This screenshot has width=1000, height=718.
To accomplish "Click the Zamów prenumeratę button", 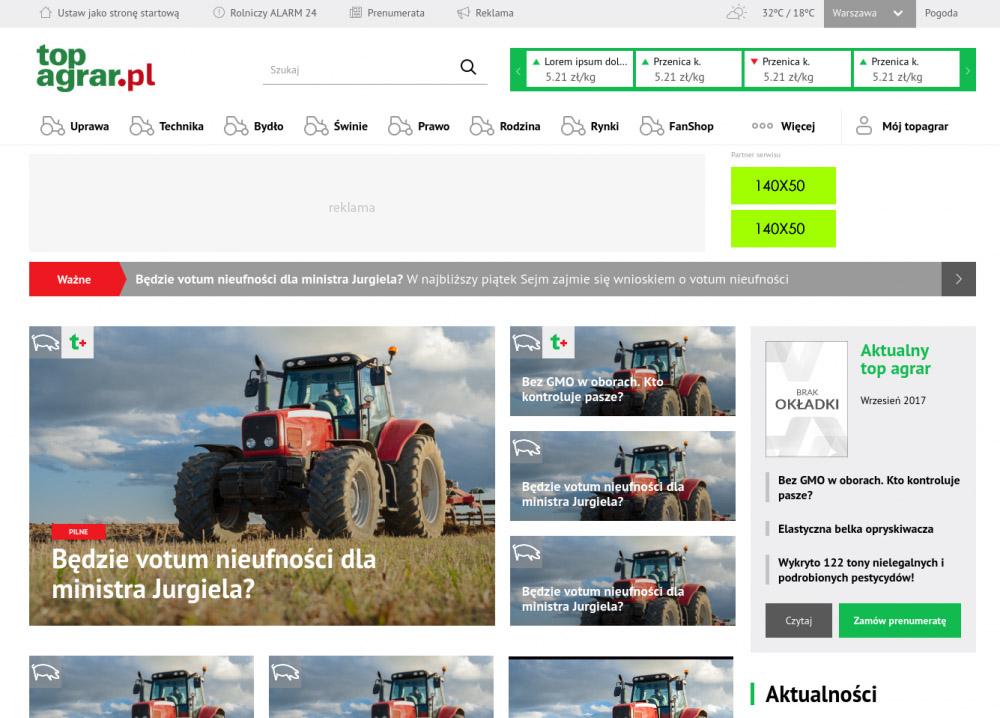I will 899,620.
